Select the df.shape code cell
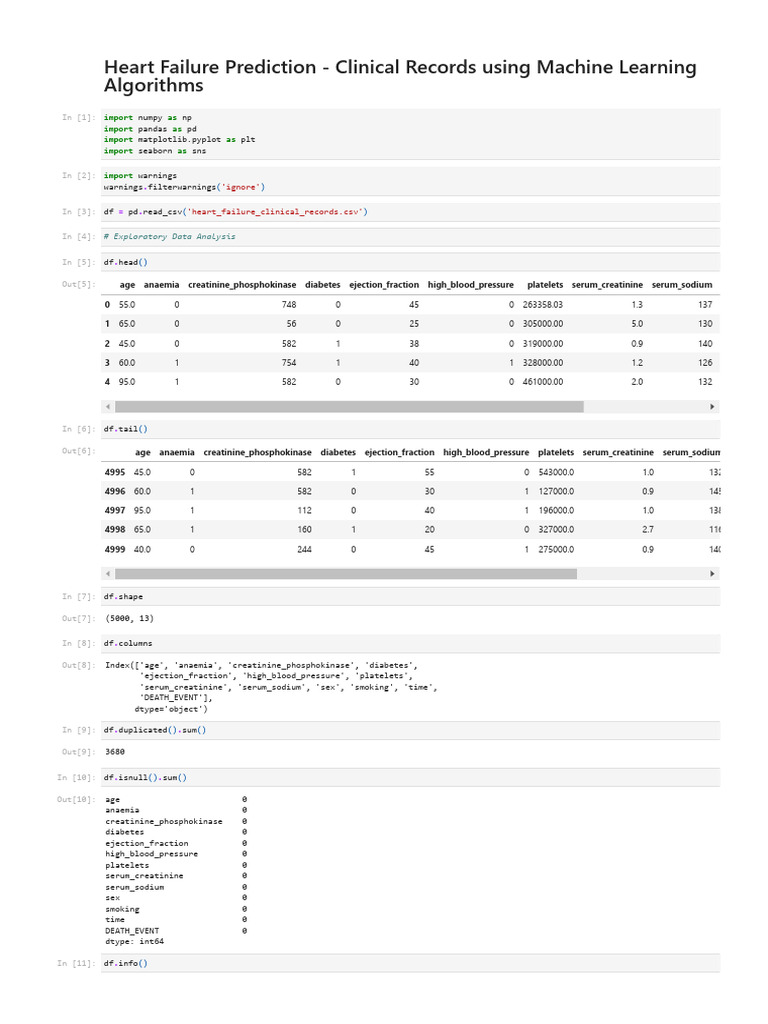The height and width of the screenshot is (1024, 768). click(x=411, y=597)
